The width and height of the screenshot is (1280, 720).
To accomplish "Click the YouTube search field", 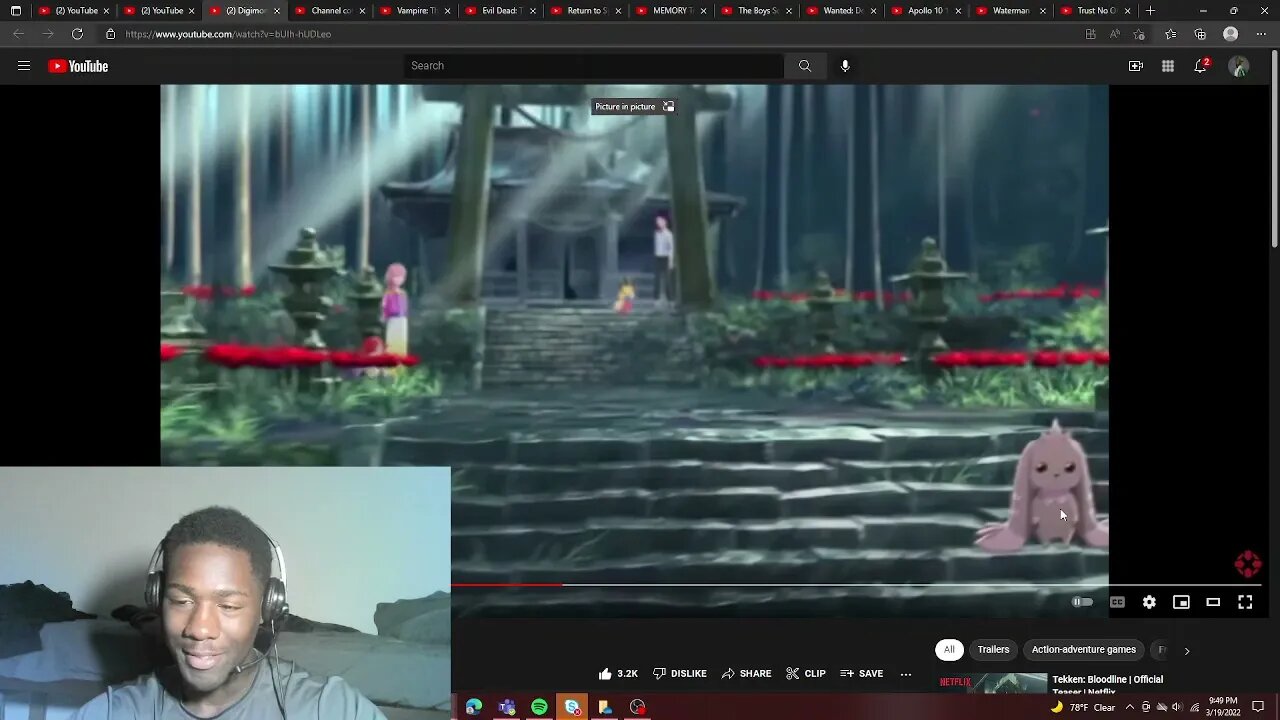I will pyautogui.click(x=594, y=66).
